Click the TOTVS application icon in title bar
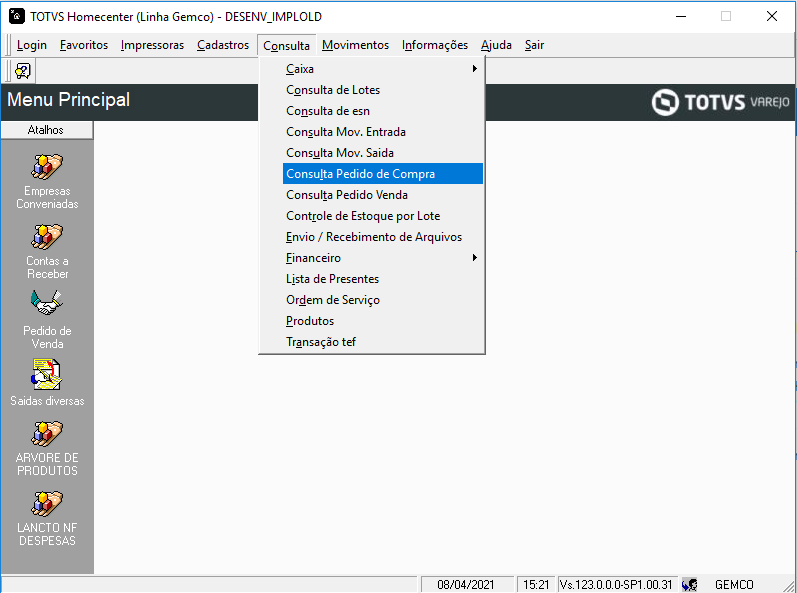The height and width of the screenshot is (593, 797). pyautogui.click(x=17, y=16)
